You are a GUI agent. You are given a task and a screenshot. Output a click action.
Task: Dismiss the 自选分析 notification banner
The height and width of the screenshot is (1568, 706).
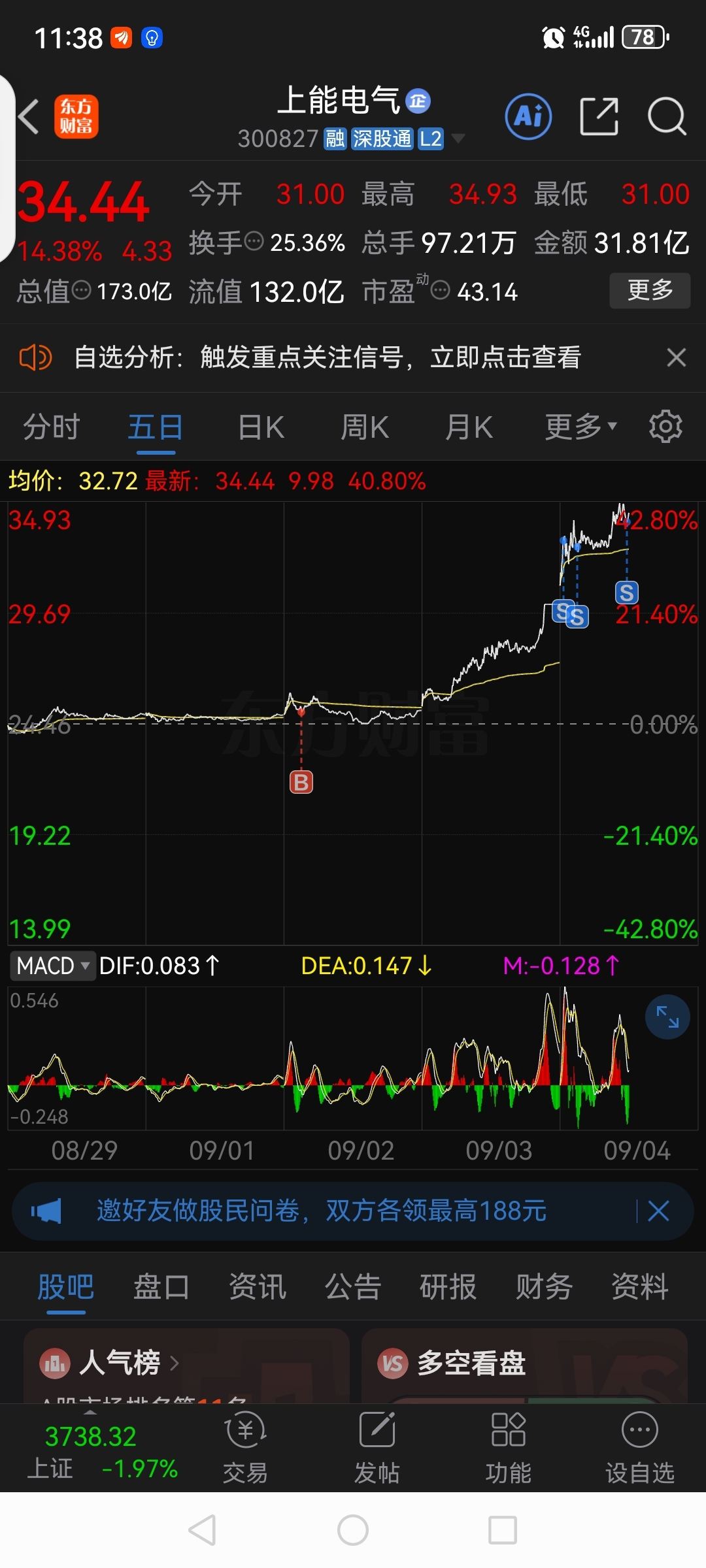pyautogui.click(x=676, y=357)
